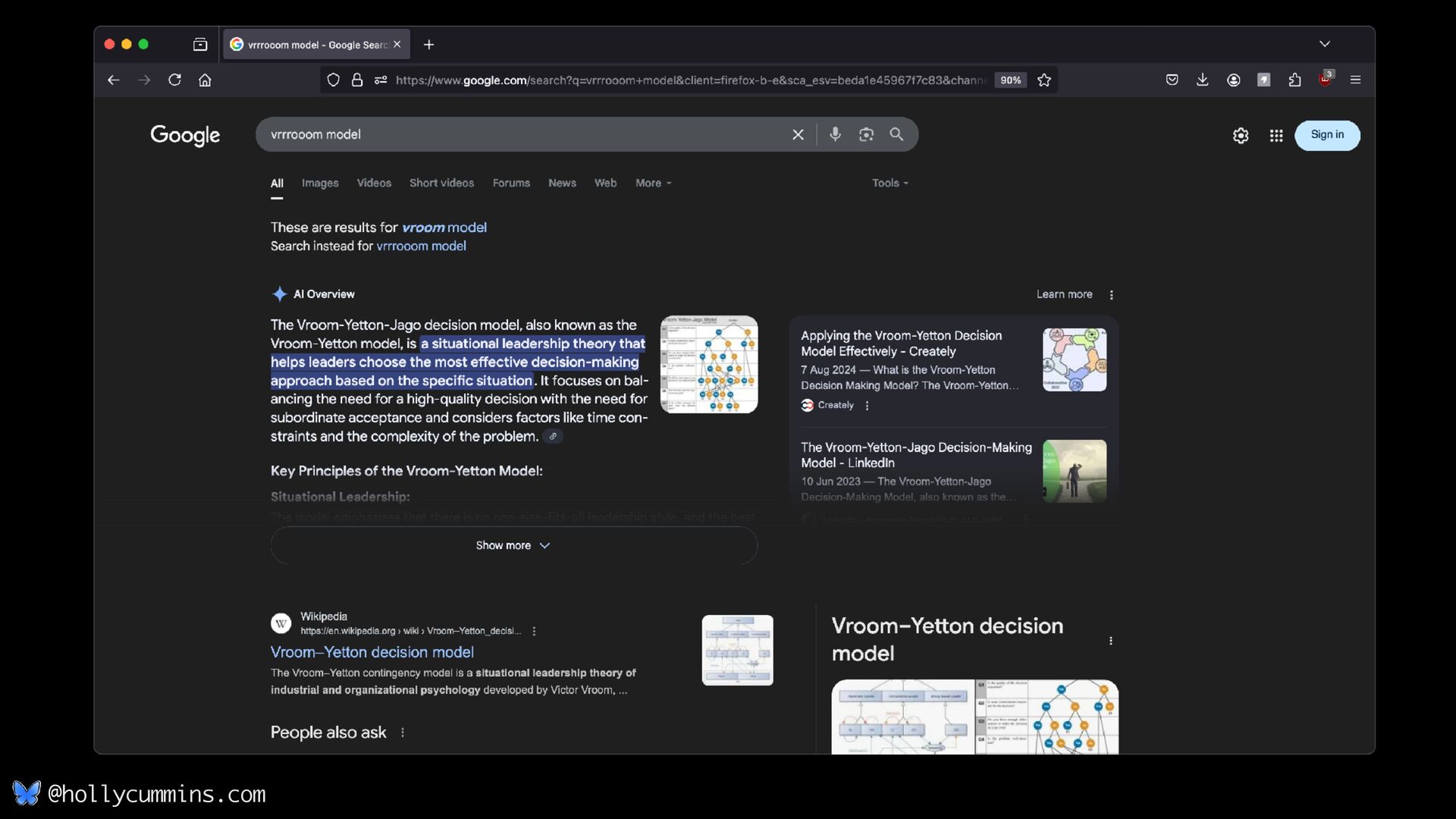Open Firefox downloads panel
Screen dimensions: 1456x819
pos(1203,80)
